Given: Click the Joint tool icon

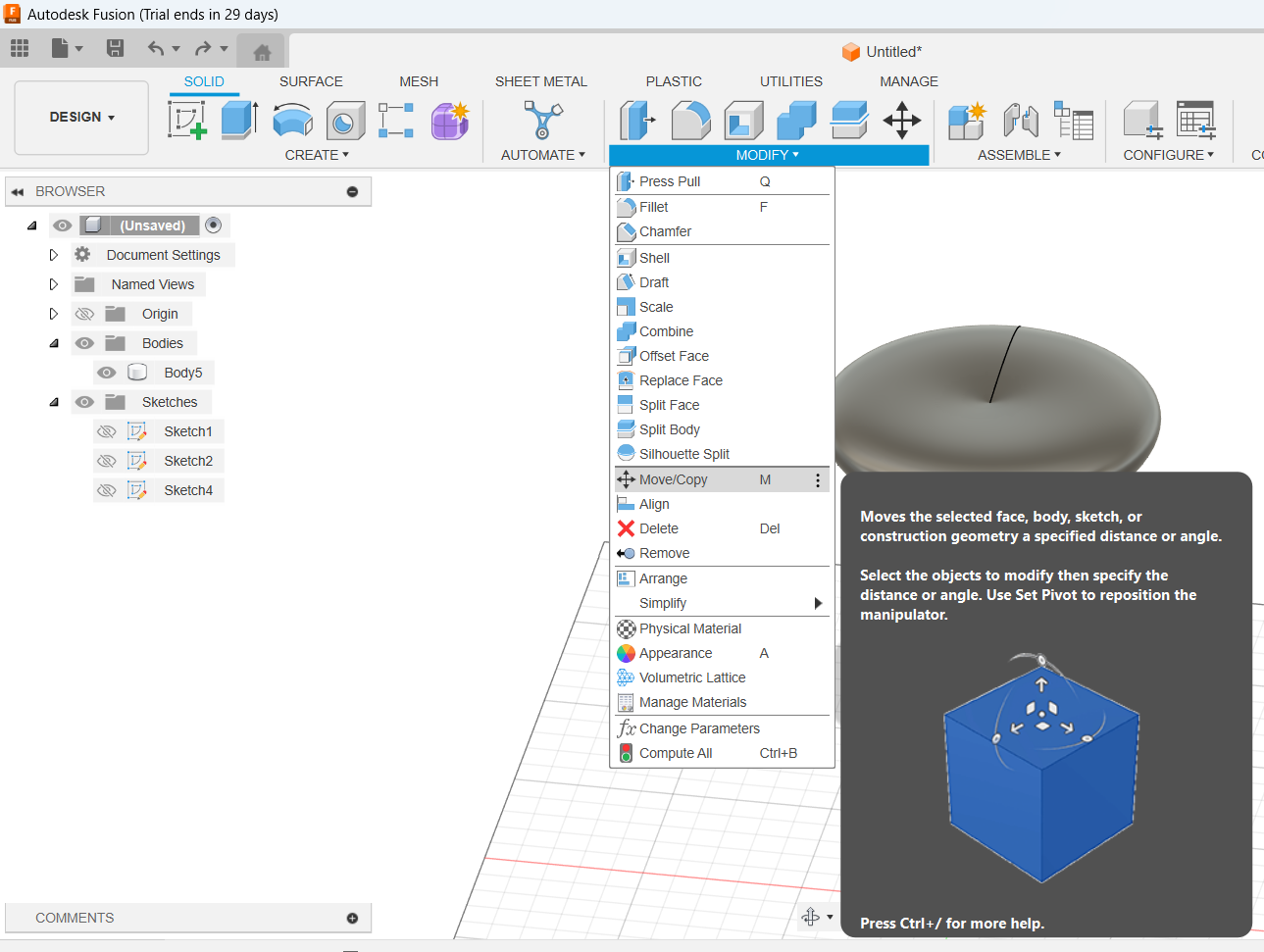Looking at the screenshot, I should click(x=1021, y=121).
